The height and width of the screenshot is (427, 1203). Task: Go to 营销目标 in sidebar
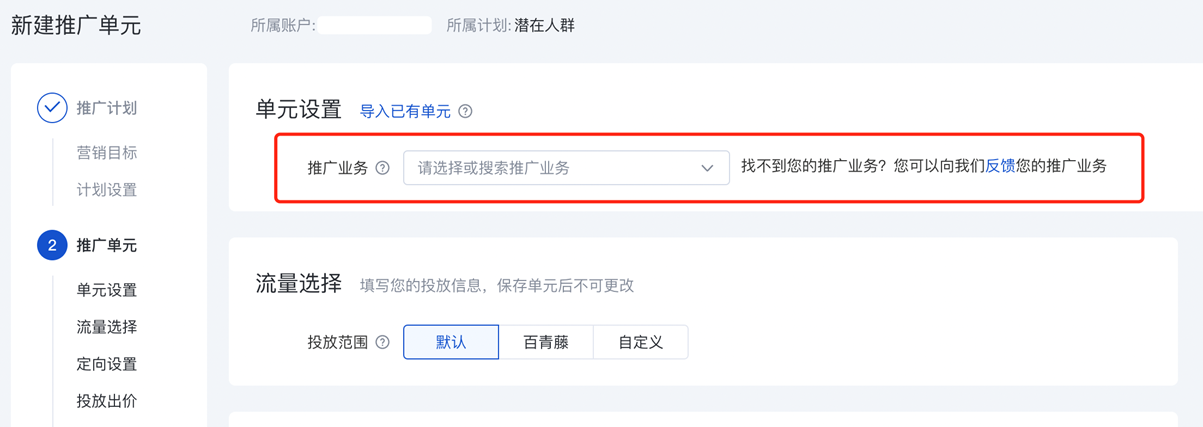[107, 153]
